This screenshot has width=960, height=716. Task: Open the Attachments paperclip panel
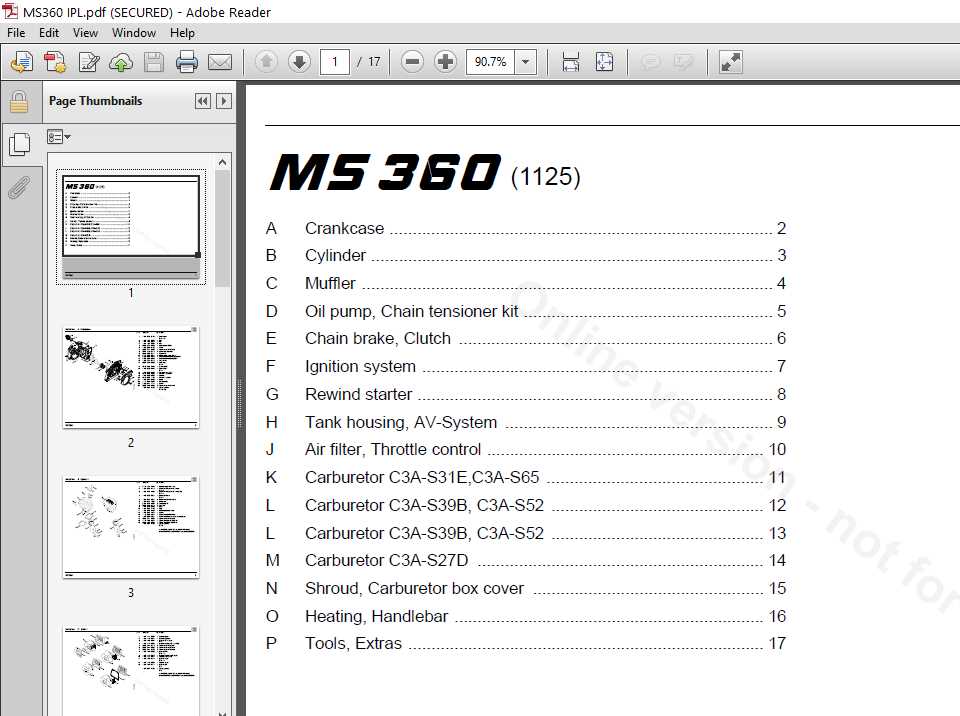[19, 188]
